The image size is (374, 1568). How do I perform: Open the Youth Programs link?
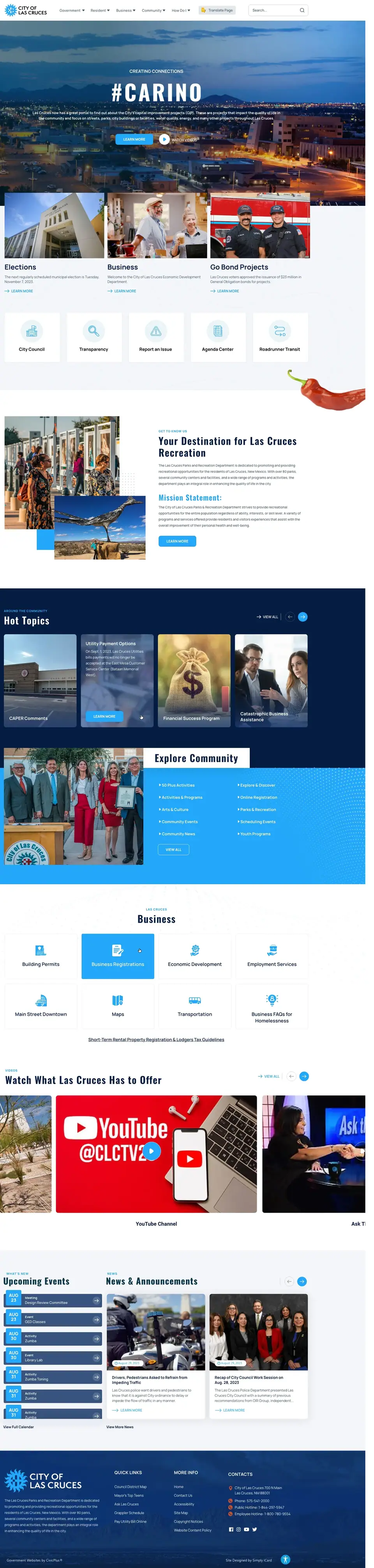[254, 834]
